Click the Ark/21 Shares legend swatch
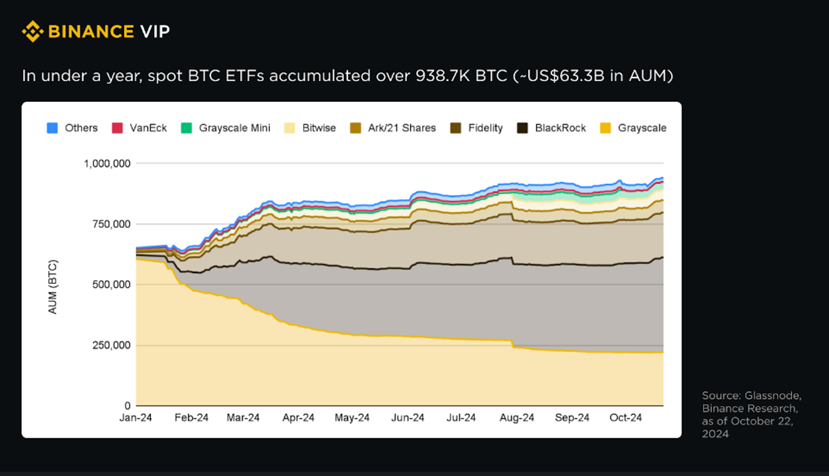829x476 pixels. pos(355,128)
